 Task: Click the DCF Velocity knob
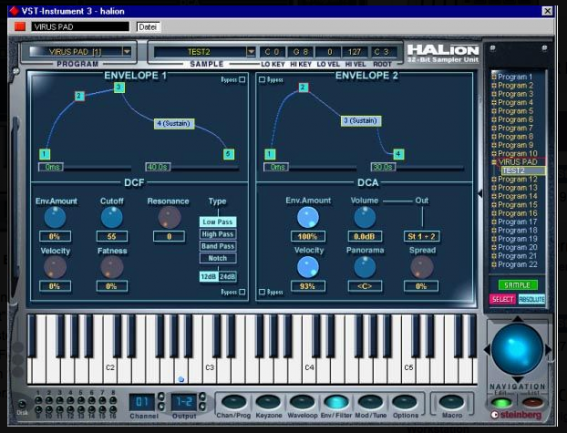click(55, 267)
